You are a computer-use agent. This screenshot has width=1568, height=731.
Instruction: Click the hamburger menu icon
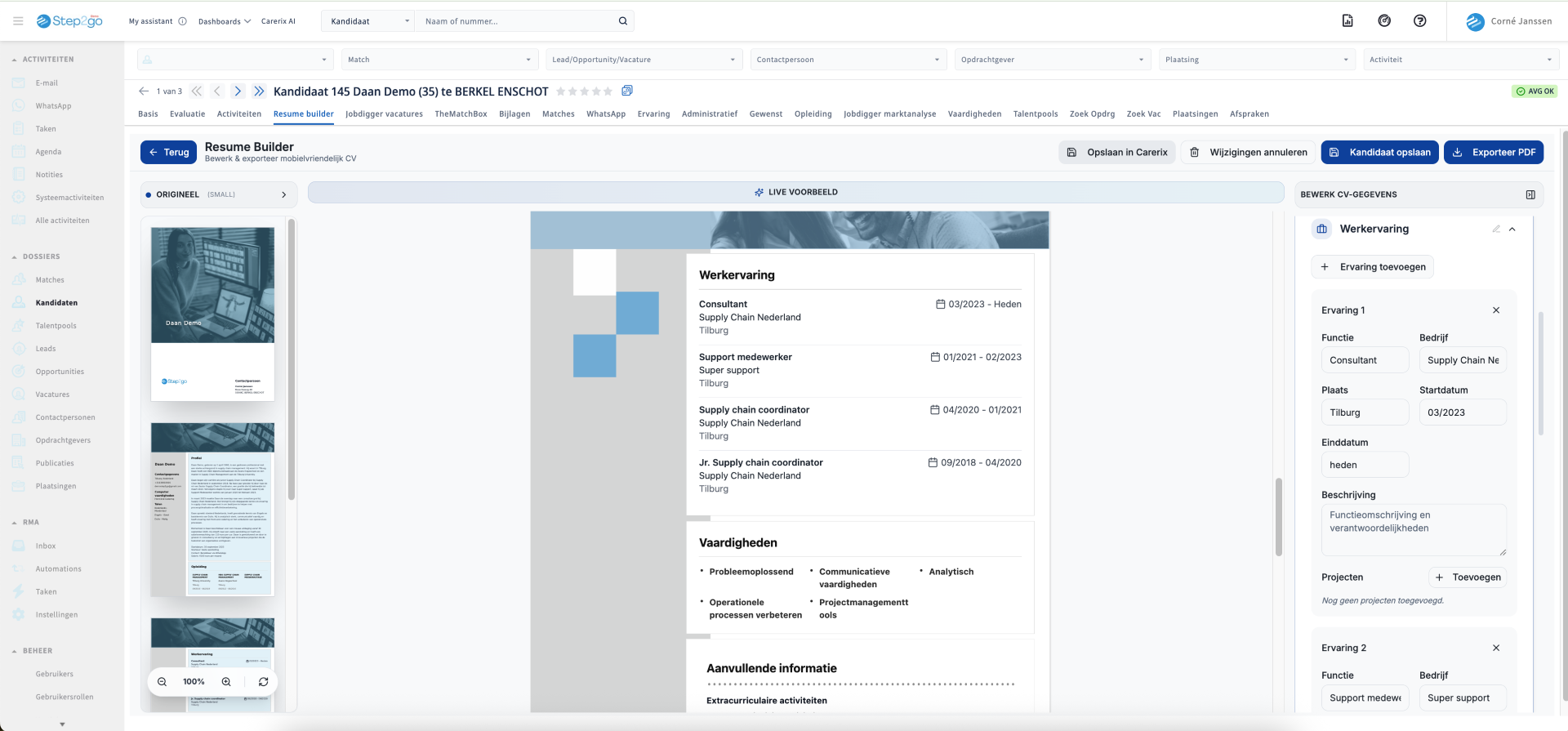18,21
